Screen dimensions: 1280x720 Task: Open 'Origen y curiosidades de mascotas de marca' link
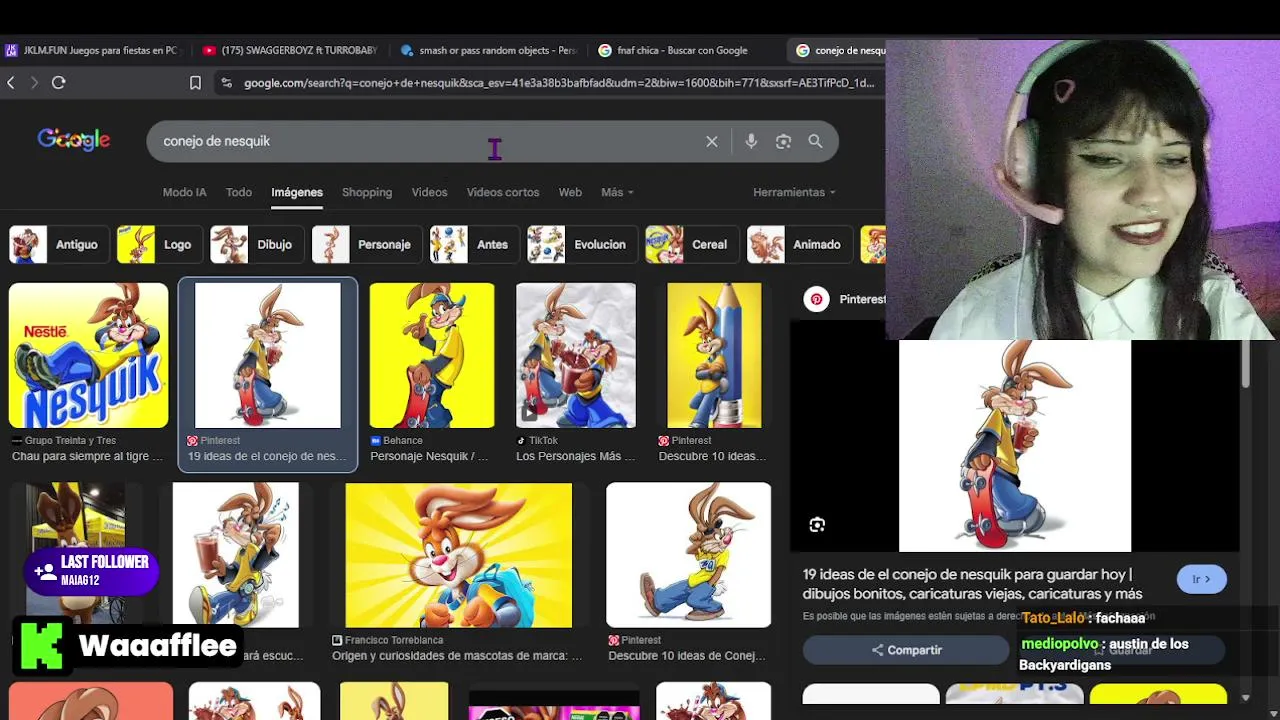457,656
